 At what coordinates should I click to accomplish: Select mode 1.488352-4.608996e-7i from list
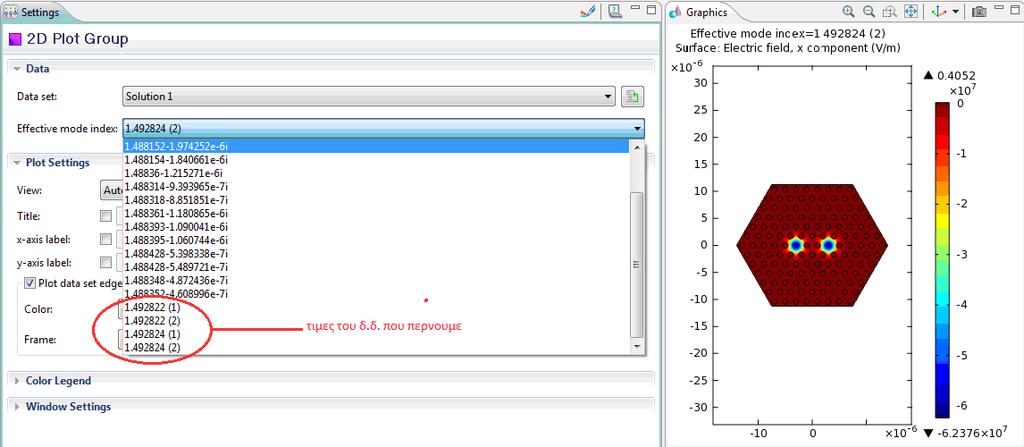tap(376, 294)
